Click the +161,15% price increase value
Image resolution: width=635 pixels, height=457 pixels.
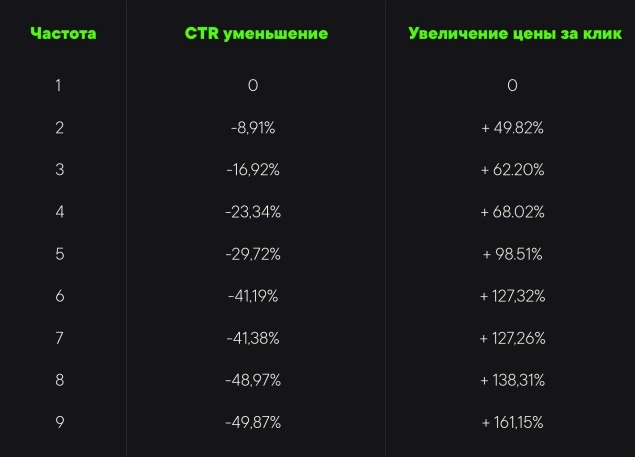pos(512,423)
